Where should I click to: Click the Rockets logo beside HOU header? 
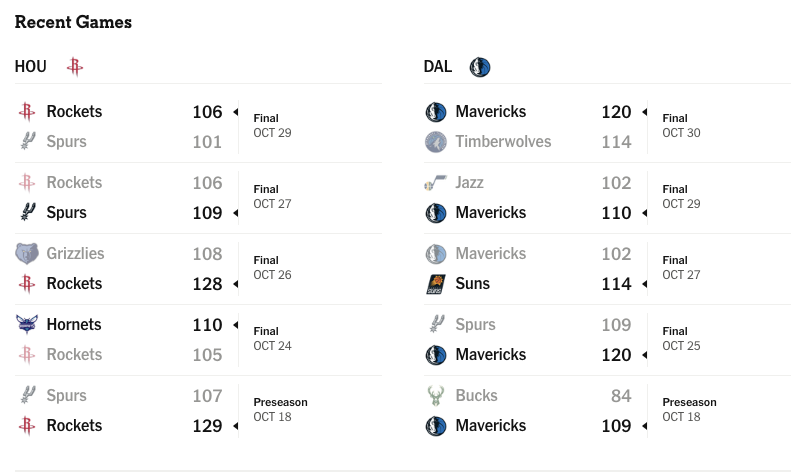[75, 67]
